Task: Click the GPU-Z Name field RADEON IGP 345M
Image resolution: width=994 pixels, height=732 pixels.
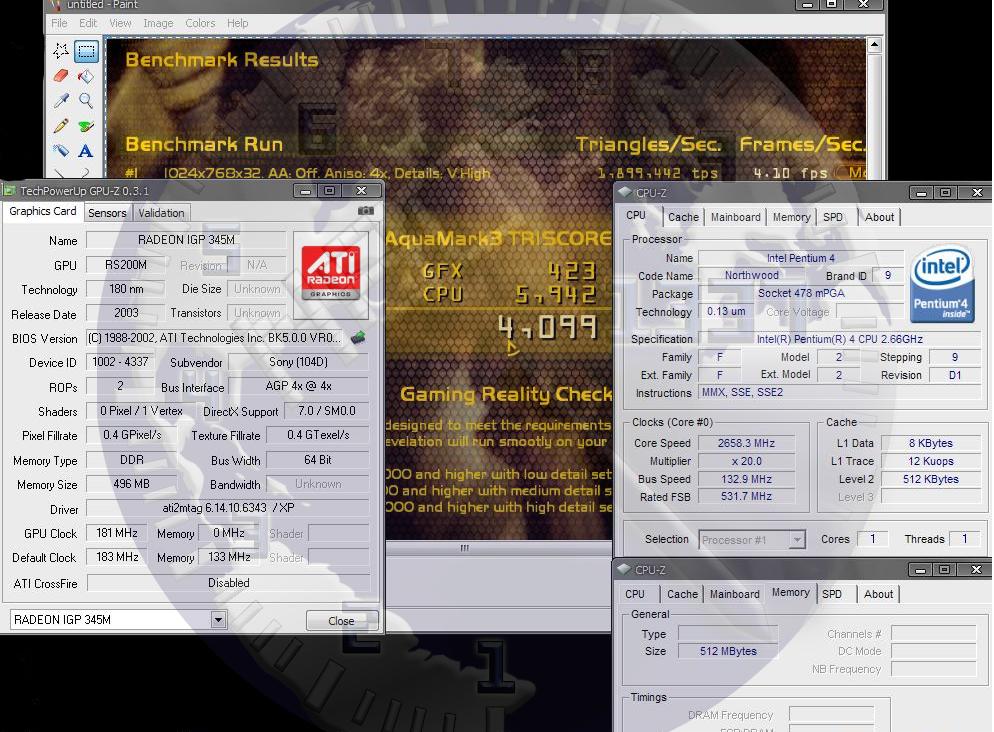Action: tap(186, 240)
